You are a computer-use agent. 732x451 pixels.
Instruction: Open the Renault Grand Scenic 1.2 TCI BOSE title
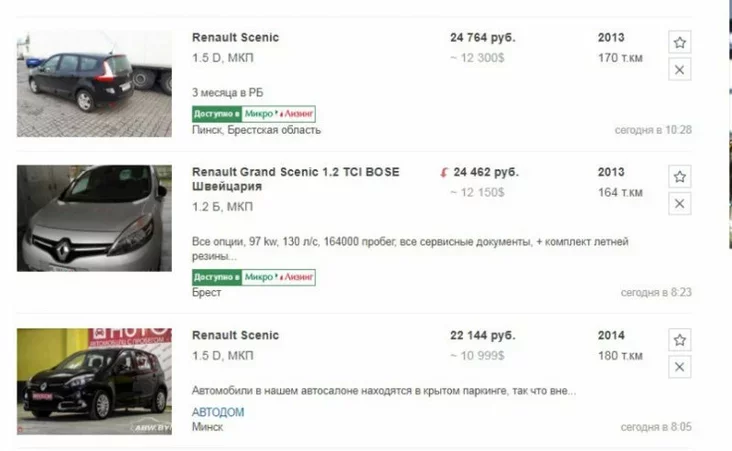coord(295,172)
